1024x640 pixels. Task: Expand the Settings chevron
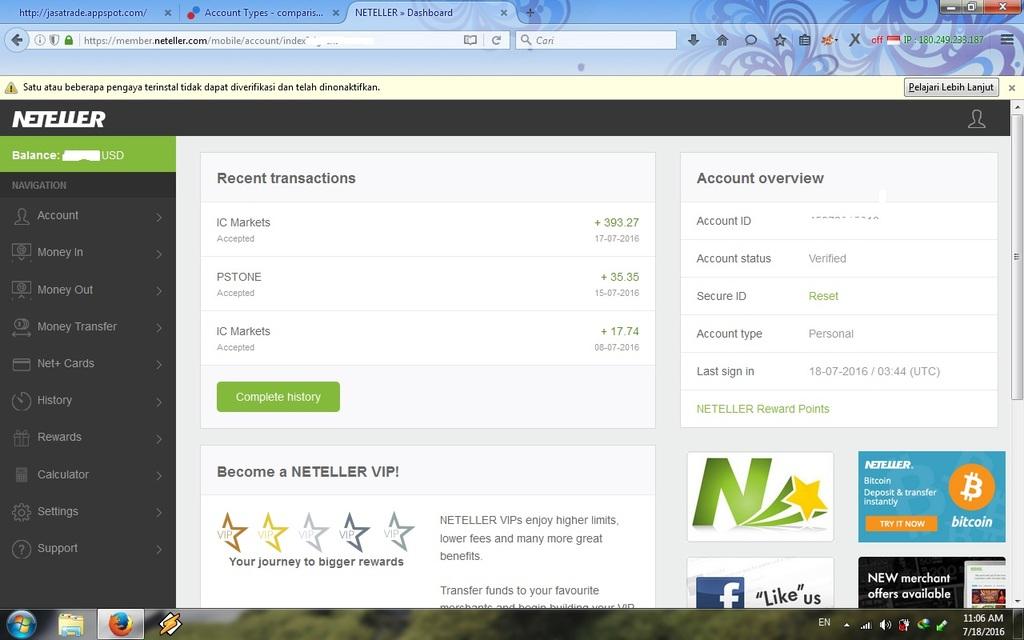click(159, 512)
